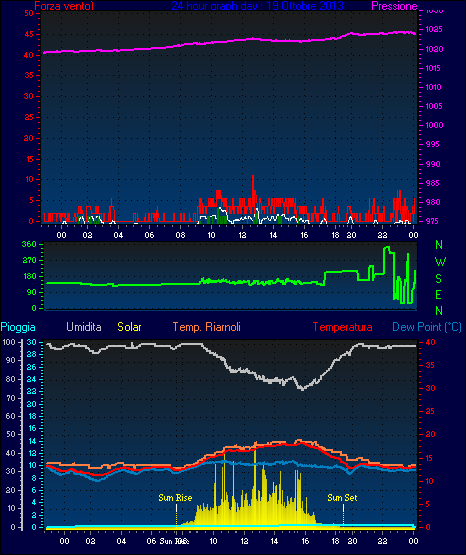Click the 1010 pressure axis value
The image size is (466, 555).
click(433, 87)
